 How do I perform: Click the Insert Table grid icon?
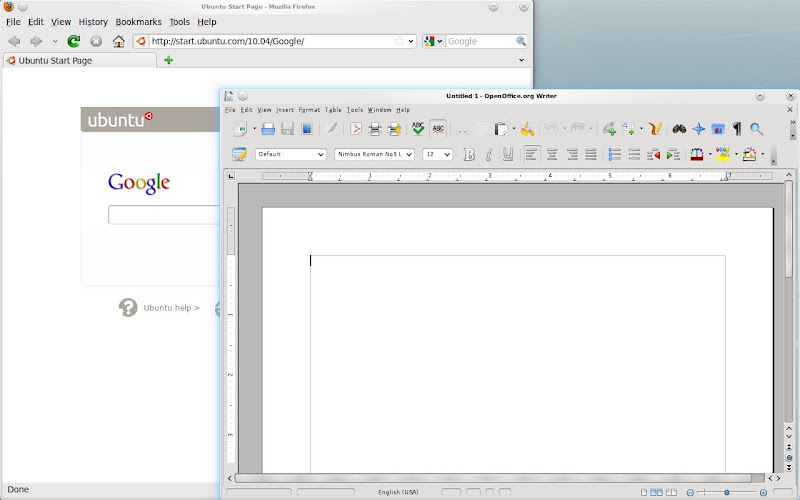pos(629,129)
